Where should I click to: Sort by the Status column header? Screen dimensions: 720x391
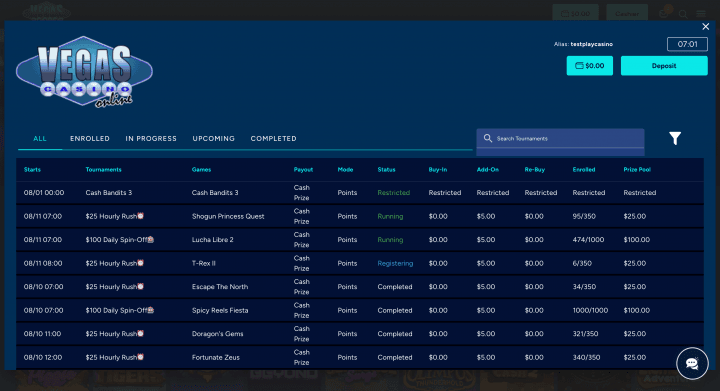pyautogui.click(x=386, y=170)
